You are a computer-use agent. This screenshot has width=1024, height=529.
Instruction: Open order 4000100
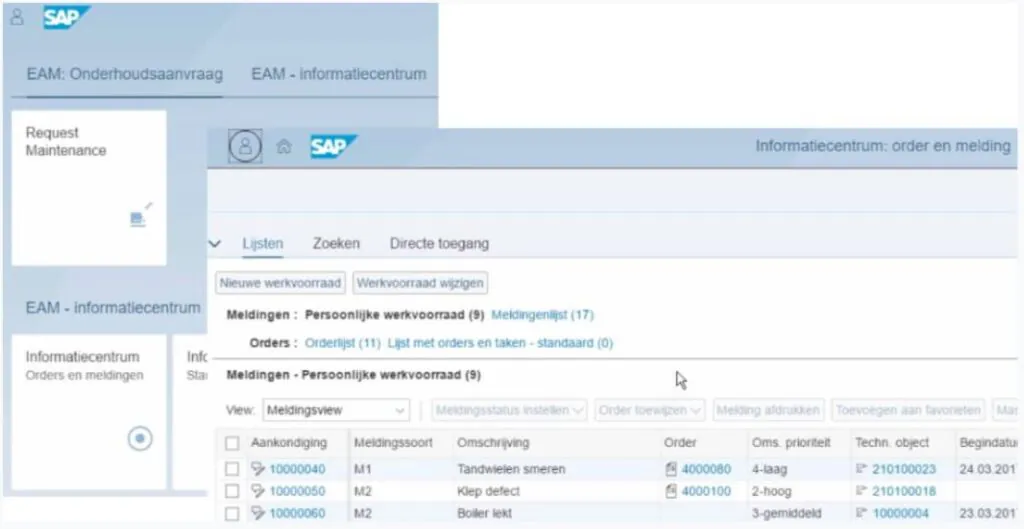point(706,491)
